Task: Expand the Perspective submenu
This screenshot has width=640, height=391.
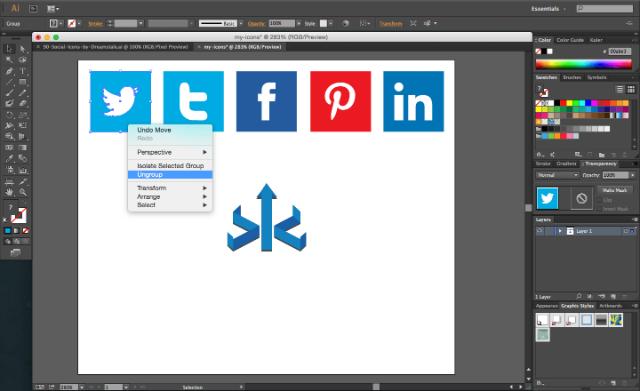Action: point(170,152)
